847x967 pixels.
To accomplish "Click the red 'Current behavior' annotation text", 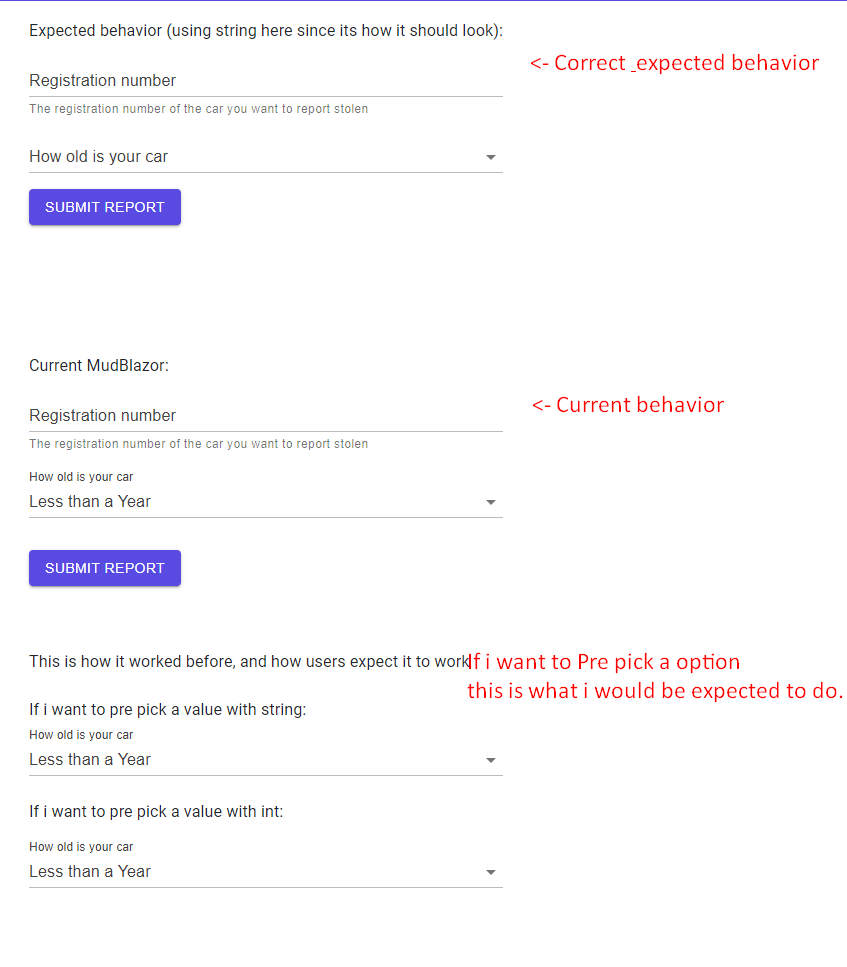I will pyautogui.click(x=628, y=405).
